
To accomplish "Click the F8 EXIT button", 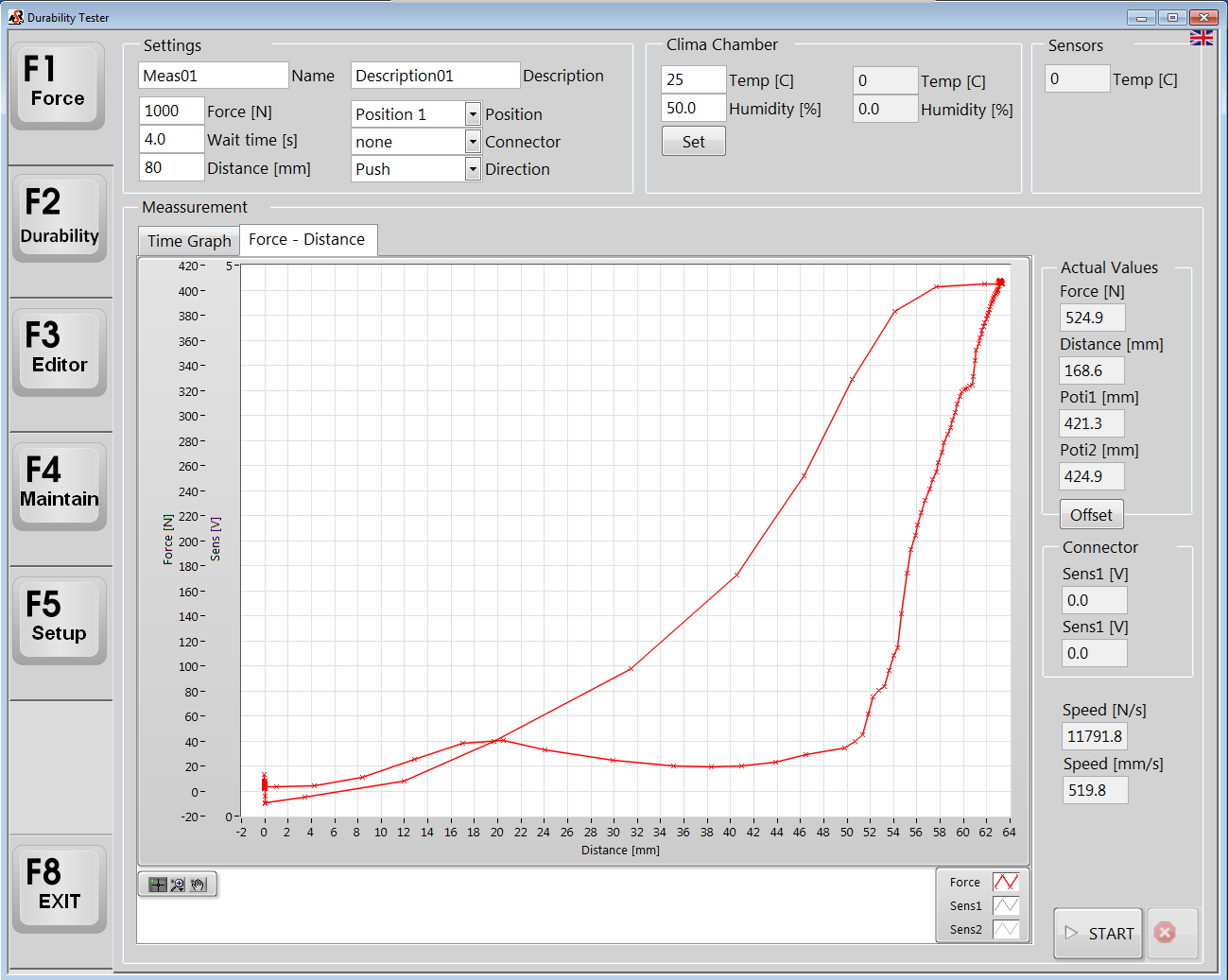I will coord(60,887).
